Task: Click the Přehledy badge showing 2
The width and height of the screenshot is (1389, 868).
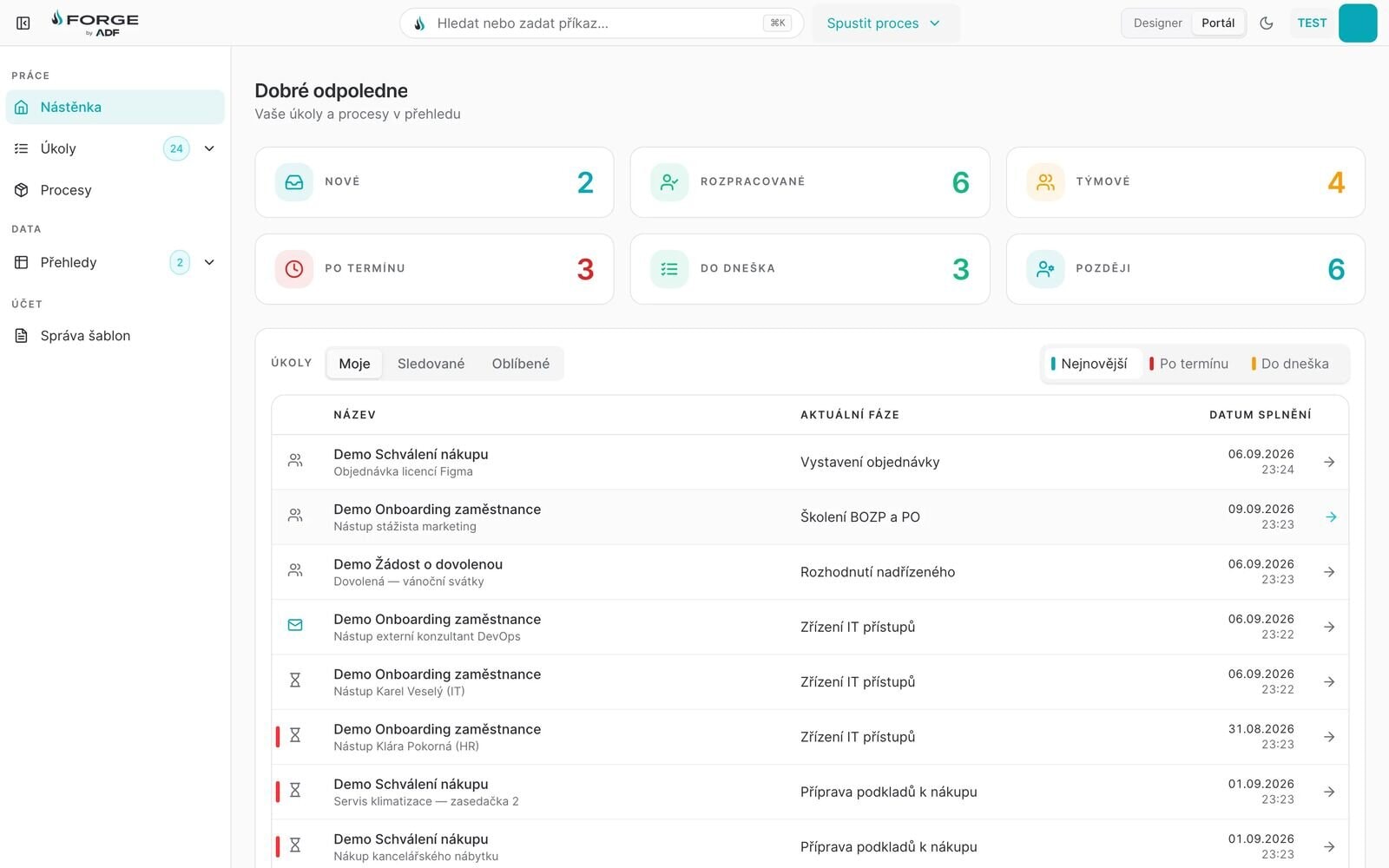Action: pos(180,262)
